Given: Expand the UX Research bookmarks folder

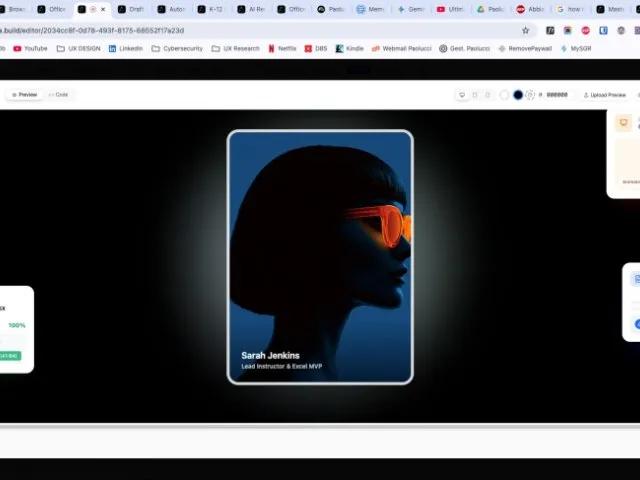Looking at the screenshot, I should pos(236,49).
